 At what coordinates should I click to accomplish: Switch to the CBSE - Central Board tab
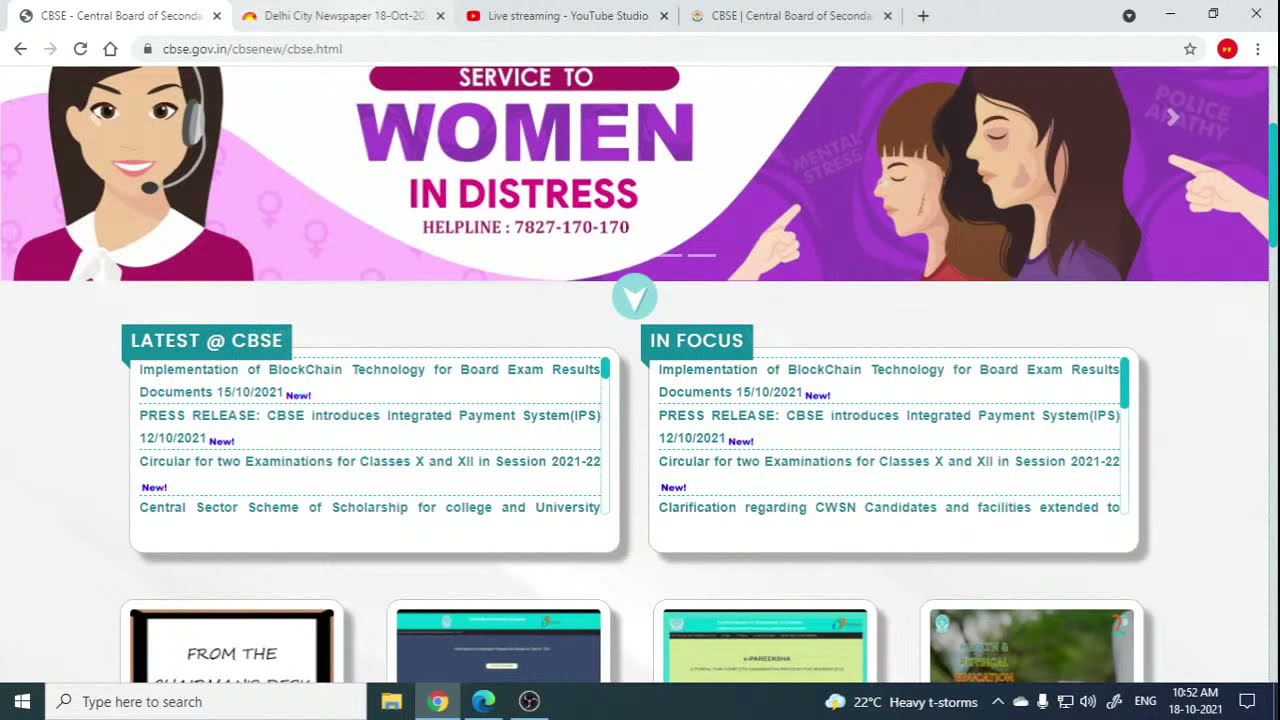pyautogui.click(x=118, y=16)
